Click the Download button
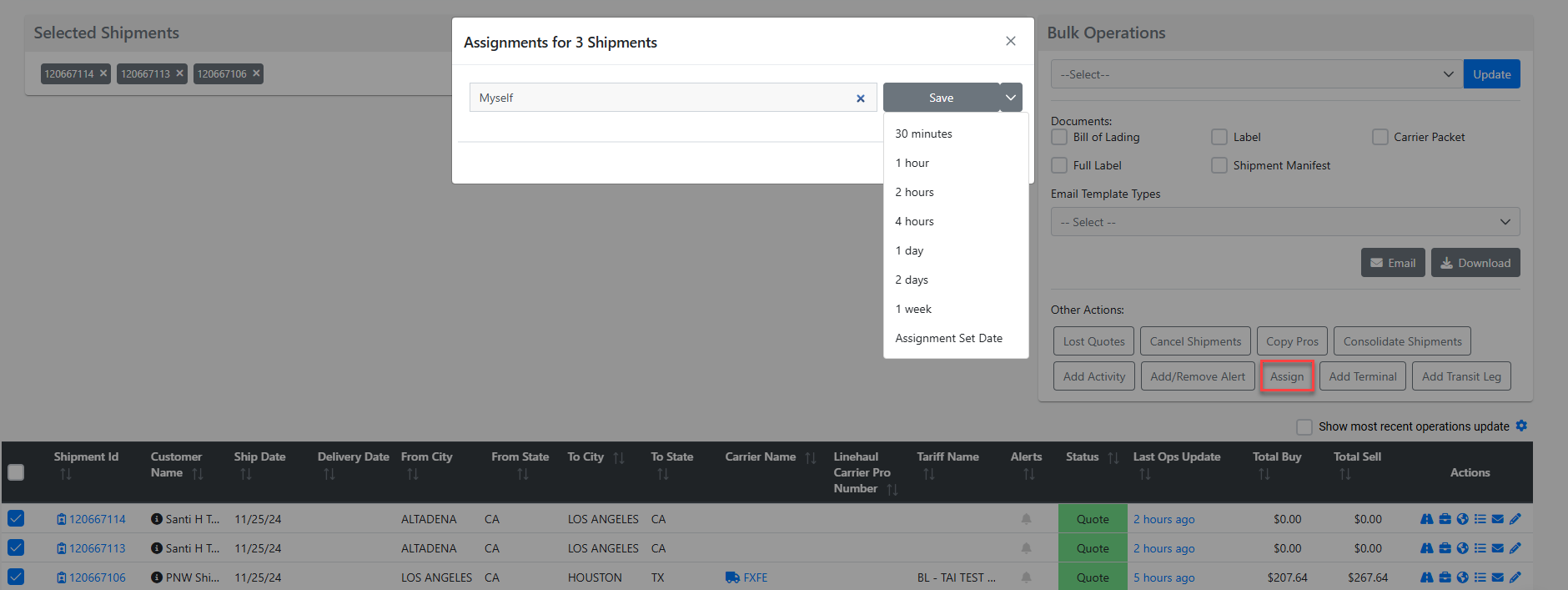This screenshot has width=1568, height=590. click(1475, 263)
